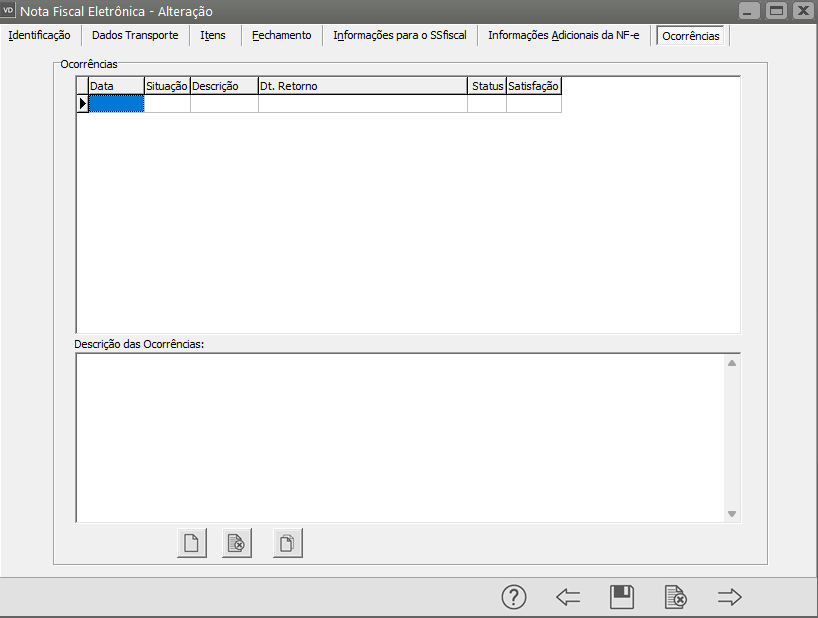Click the Dt. Retorno column header
The image size is (818, 618).
coord(362,86)
